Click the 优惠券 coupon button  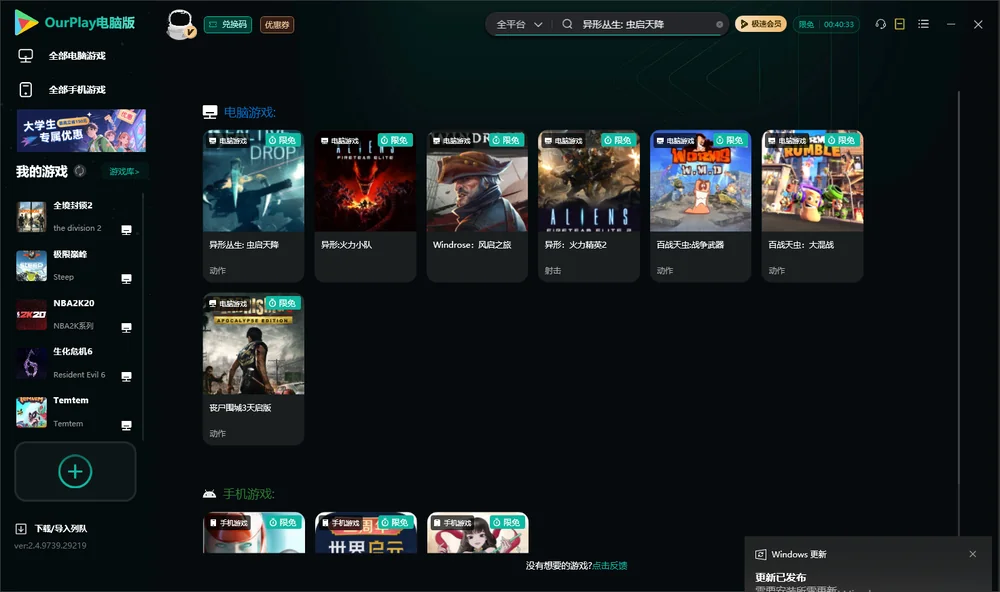(277, 24)
